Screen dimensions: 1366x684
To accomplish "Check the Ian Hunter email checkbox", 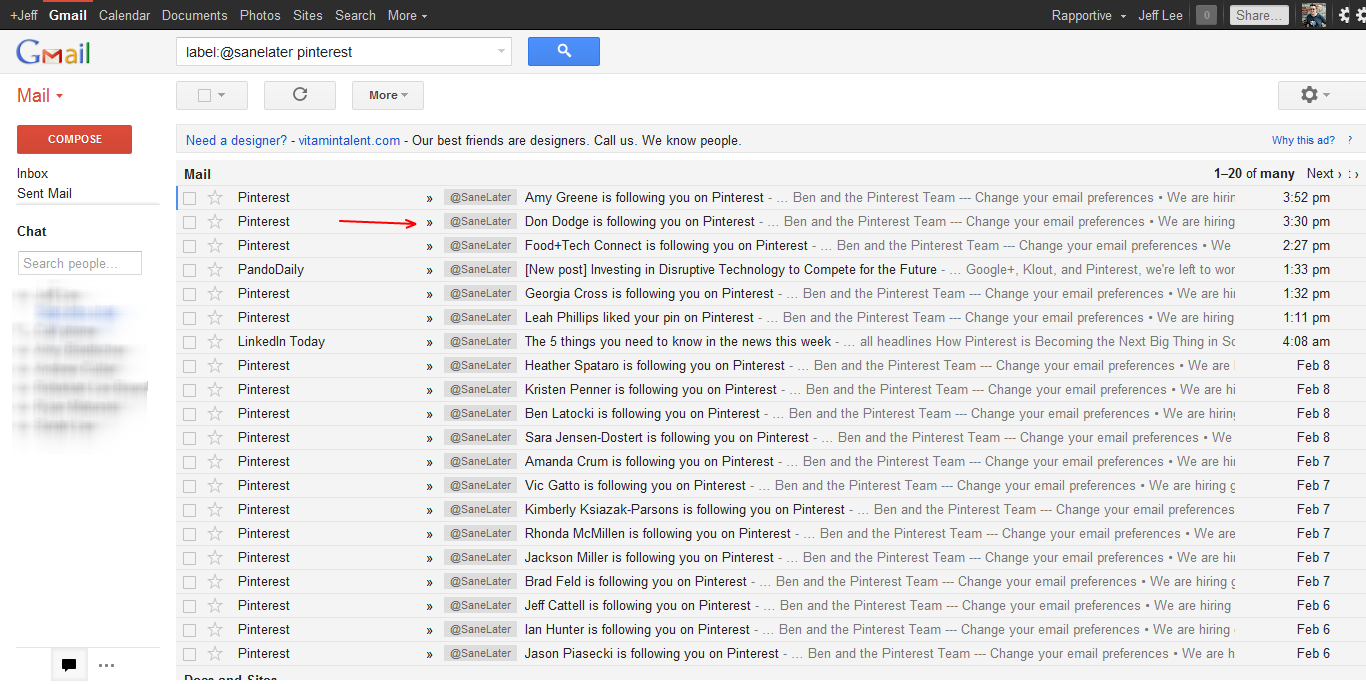I will click(190, 630).
